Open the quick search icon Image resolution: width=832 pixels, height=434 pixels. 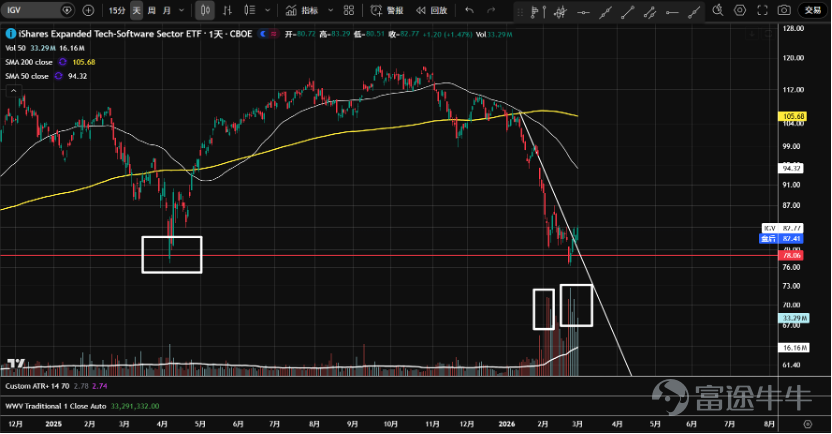[718, 10]
